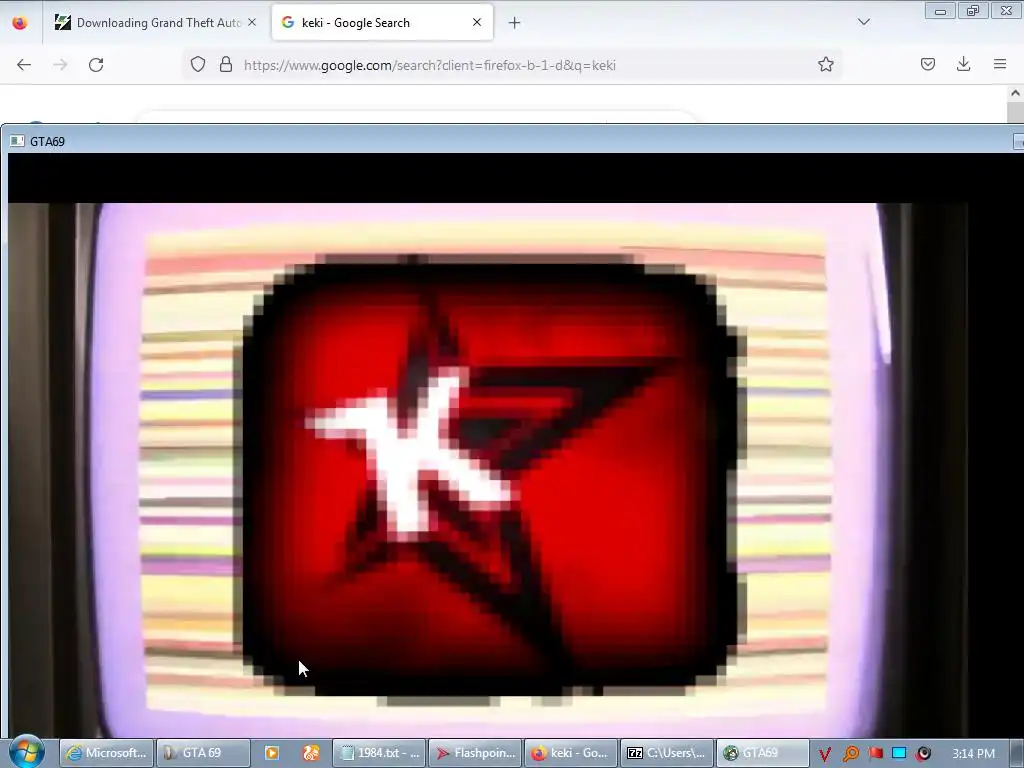This screenshot has width=1024, height=768.
Task: Reload the current page
Action: (x=96, y=65)
